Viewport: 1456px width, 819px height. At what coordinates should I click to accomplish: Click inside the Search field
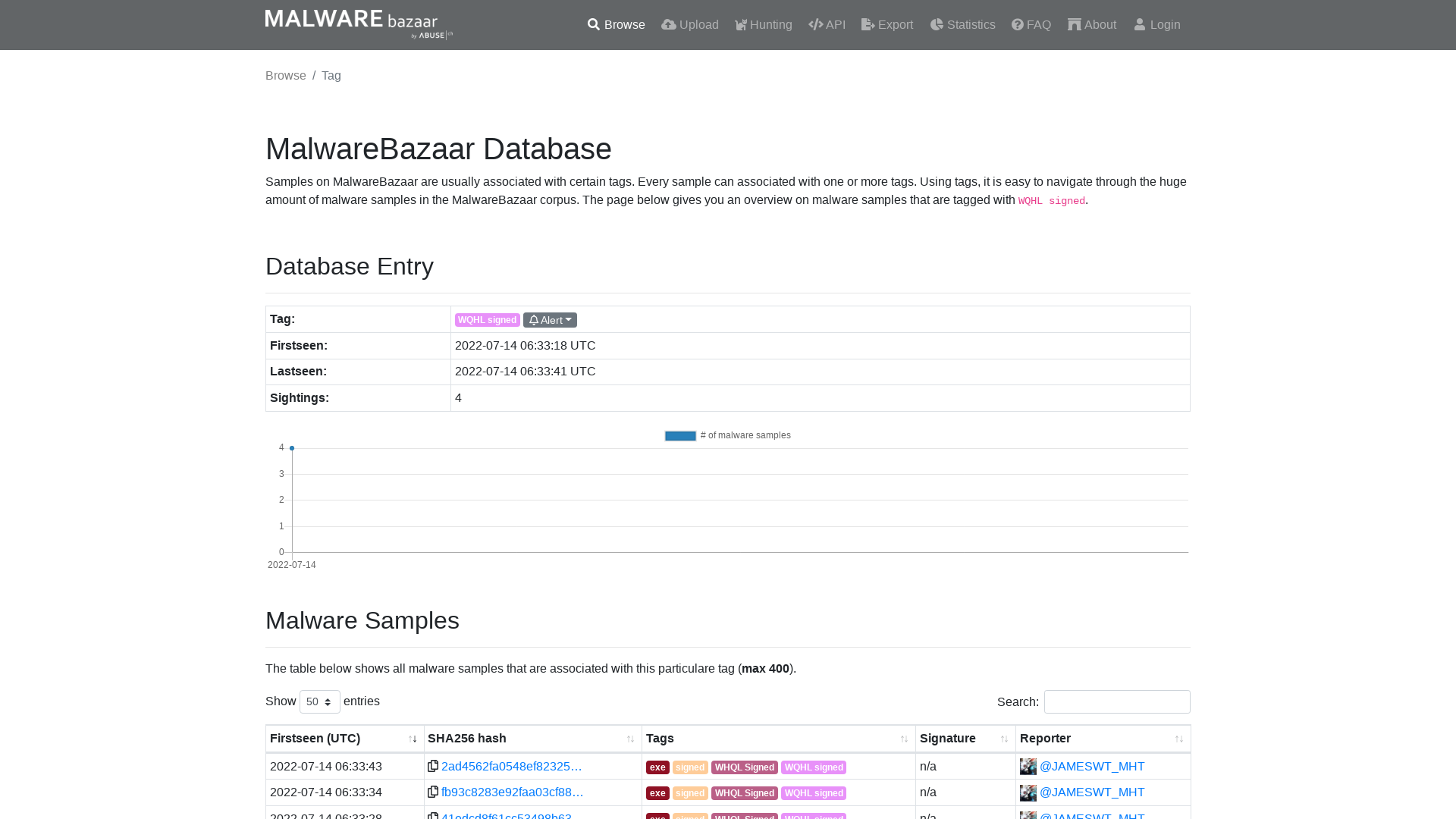coord(1116,701)
